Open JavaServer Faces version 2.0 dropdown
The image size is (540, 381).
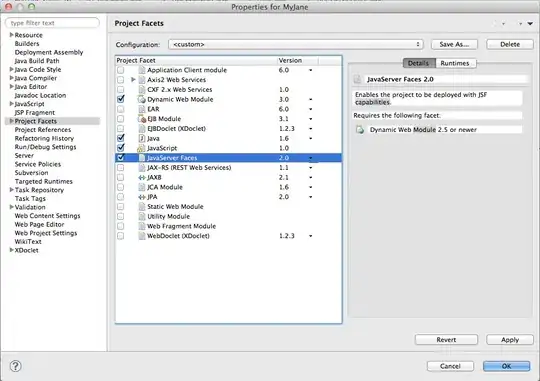(x=310, y=158)
